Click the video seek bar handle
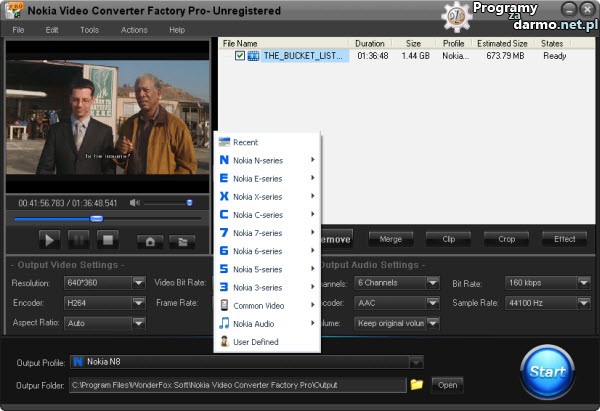This screenshot has height=411, width=600. [x=96, y=218]
